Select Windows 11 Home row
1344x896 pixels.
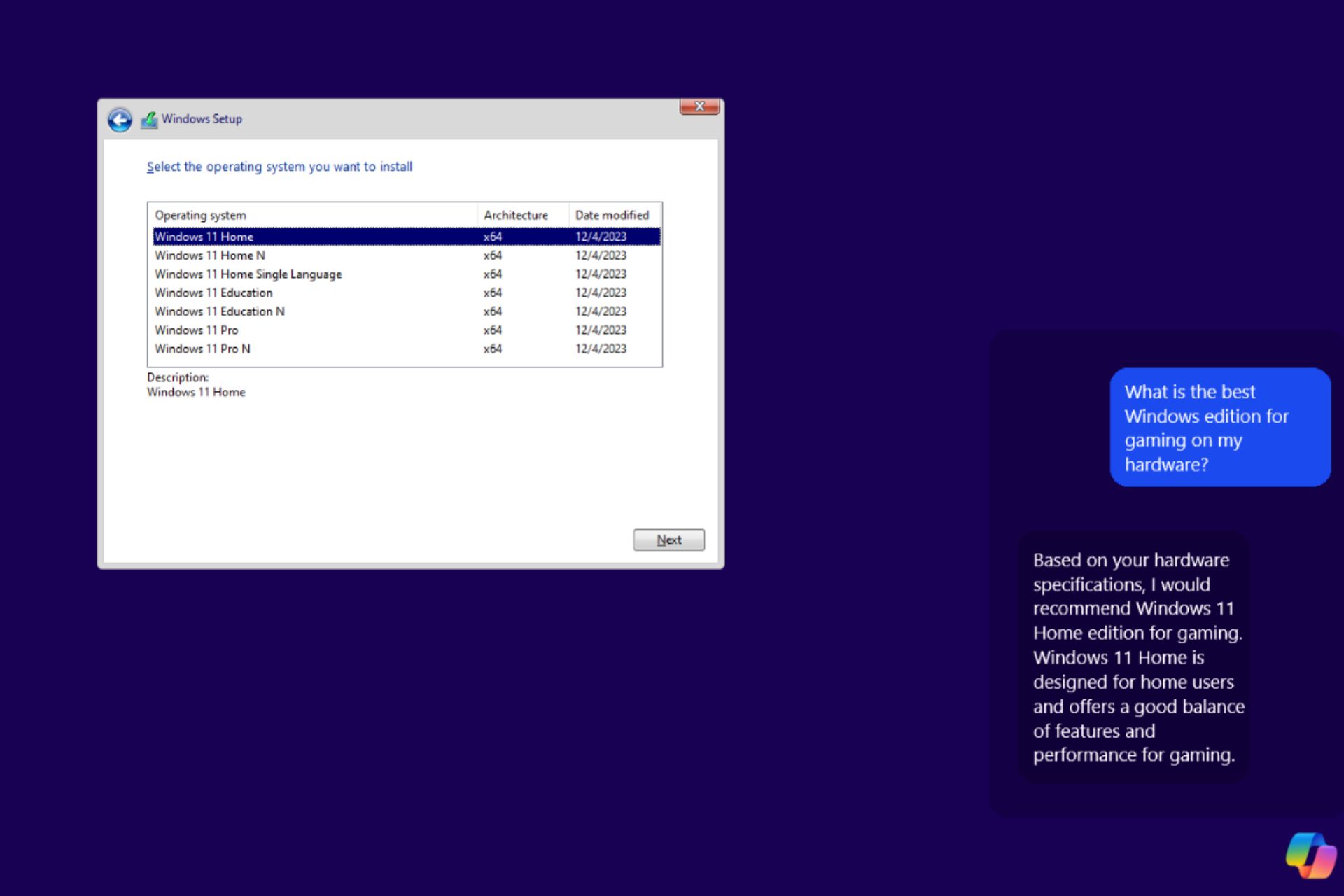click(406, 237)
